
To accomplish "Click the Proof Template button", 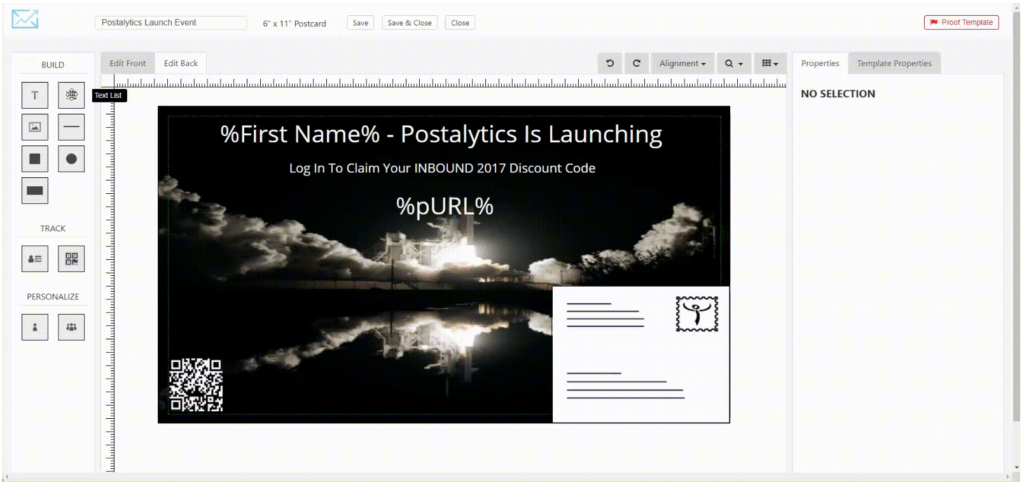I will pyautogui.click(x=961, y=22).
